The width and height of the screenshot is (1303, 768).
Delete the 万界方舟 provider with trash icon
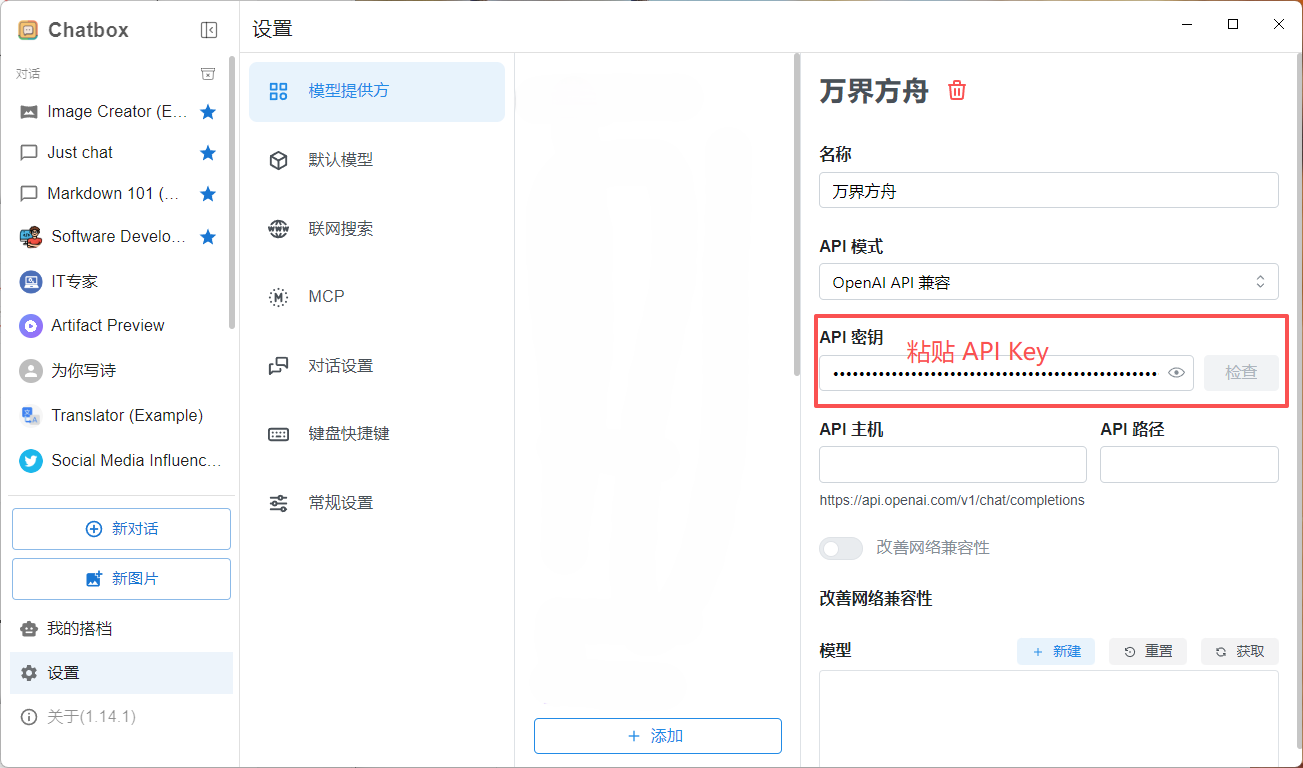pyautogui.click(x=957, y=91)
